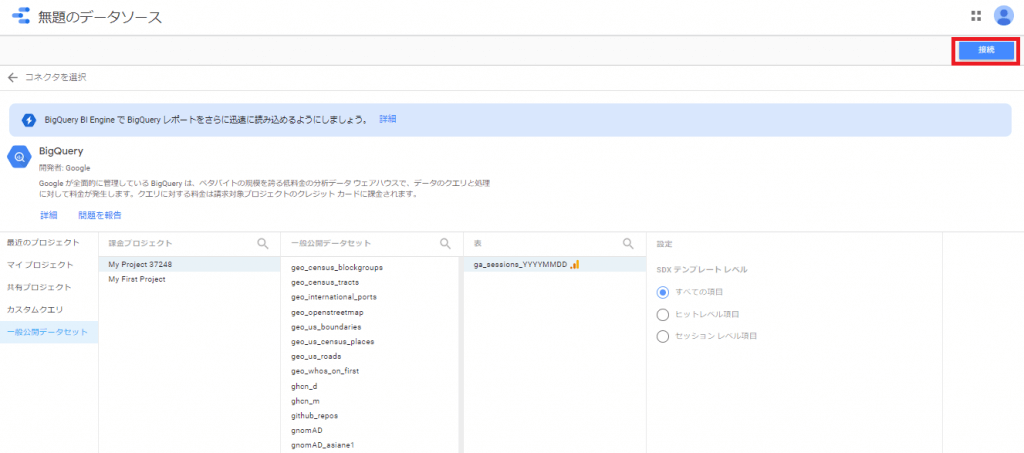Click the 無題のデータソース title field

coord(100,18)
